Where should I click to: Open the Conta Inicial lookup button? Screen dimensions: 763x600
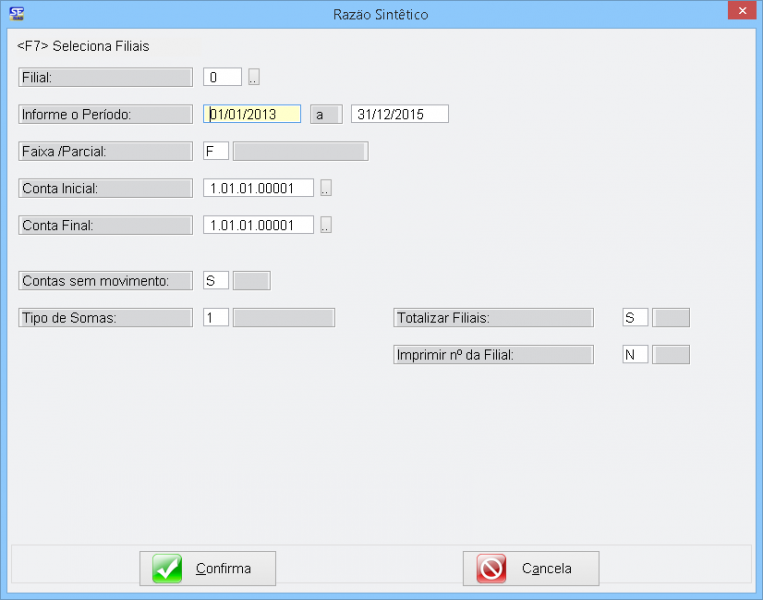326,188
